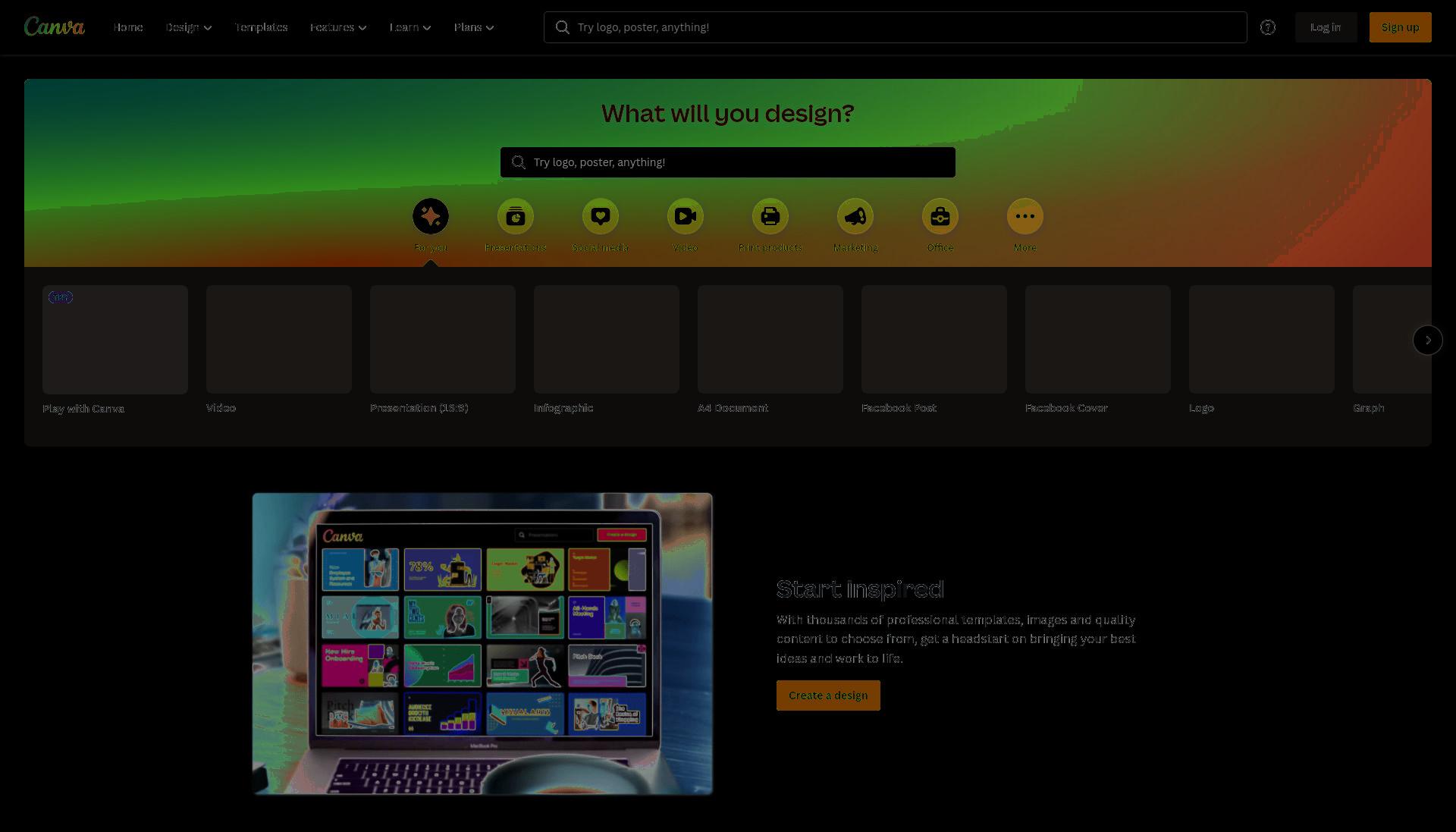Expand the Learn dropdown menu
This screenshot has height=832, width=1456.
click(x=410, y=27)
